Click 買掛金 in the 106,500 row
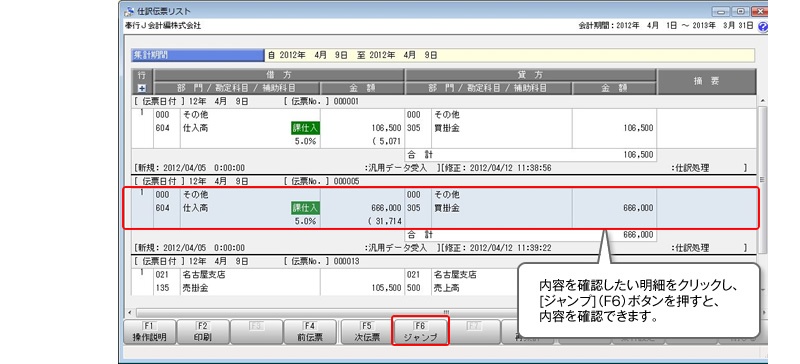 pos(446,128)
